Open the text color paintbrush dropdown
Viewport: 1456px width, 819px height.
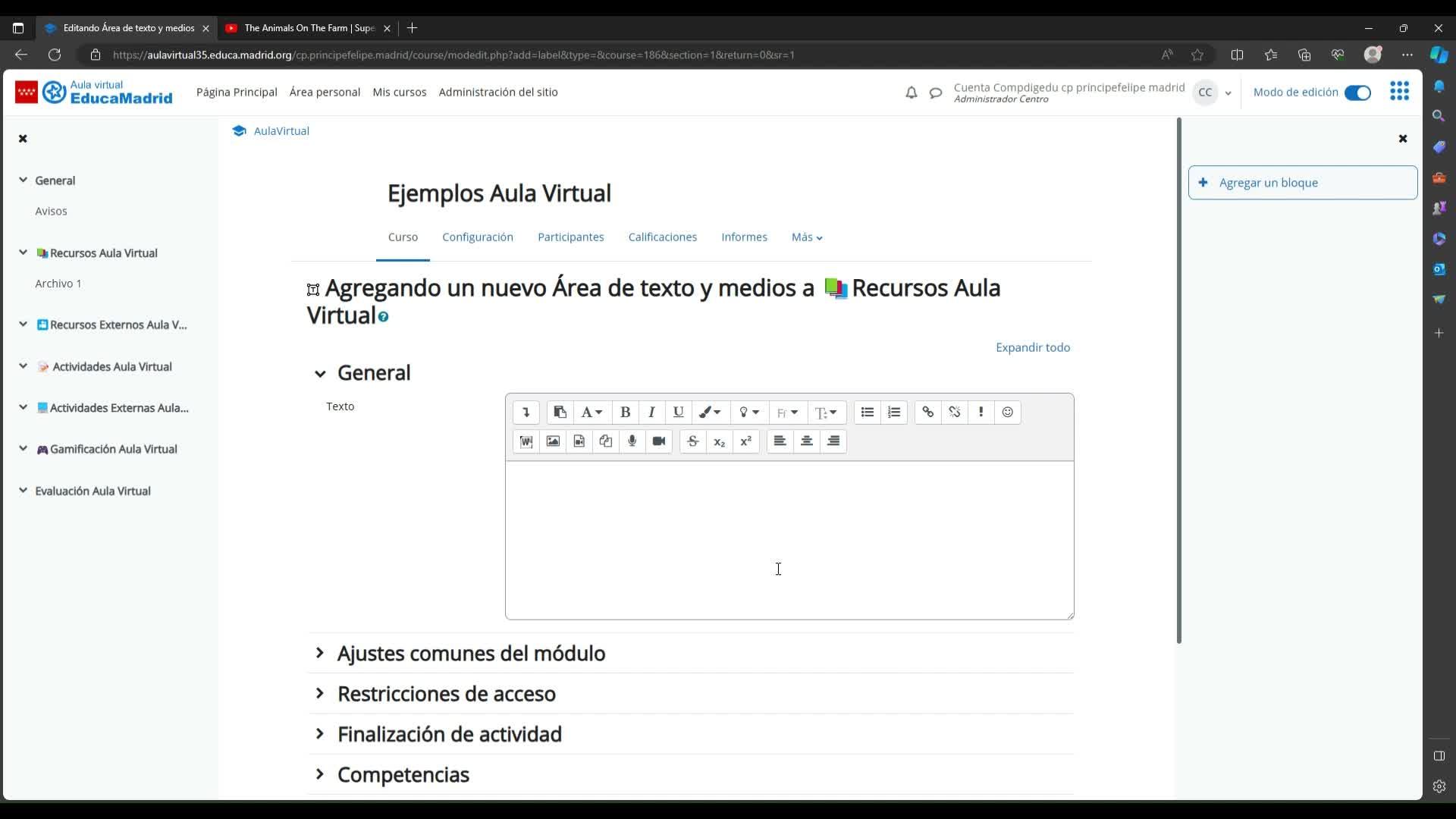coord(710,412)
